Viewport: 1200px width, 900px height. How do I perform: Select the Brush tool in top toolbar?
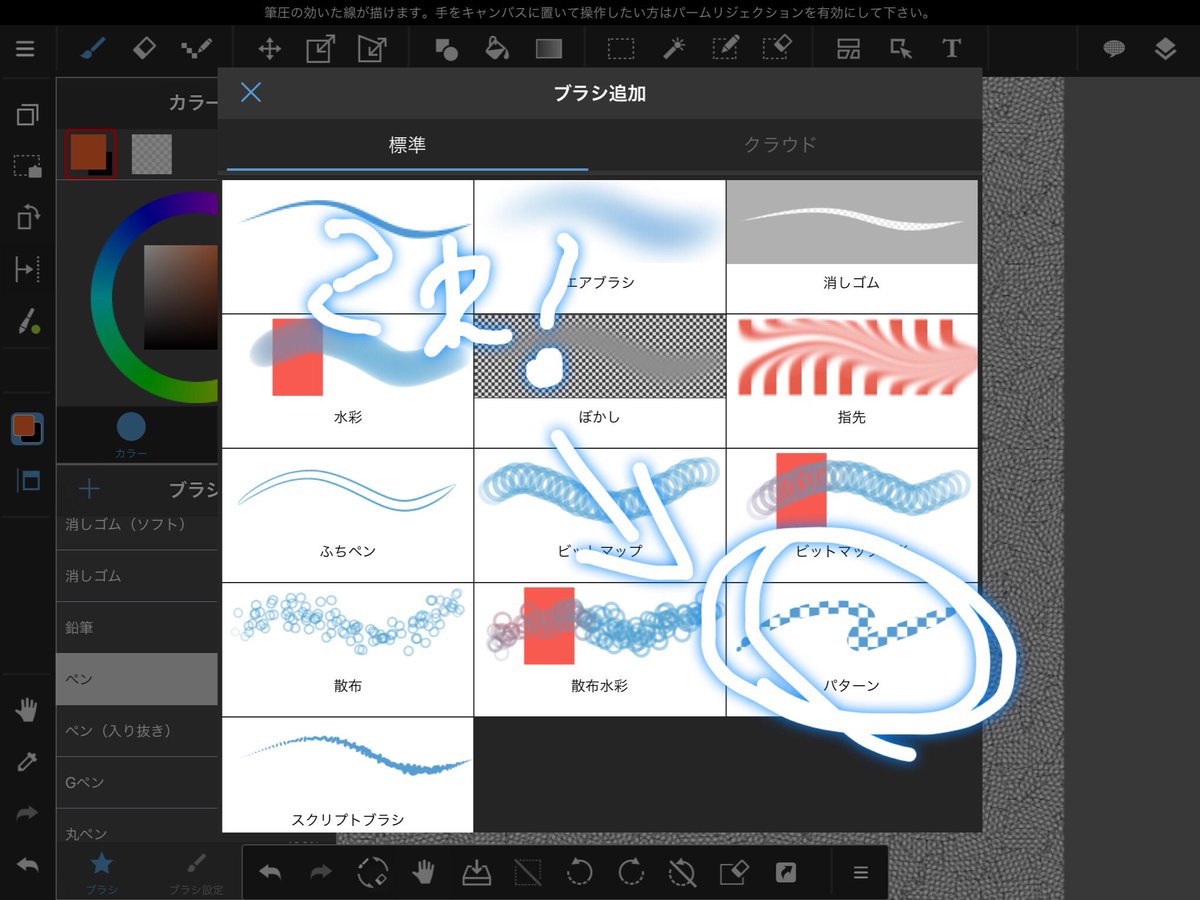click(x=93, y=48)
